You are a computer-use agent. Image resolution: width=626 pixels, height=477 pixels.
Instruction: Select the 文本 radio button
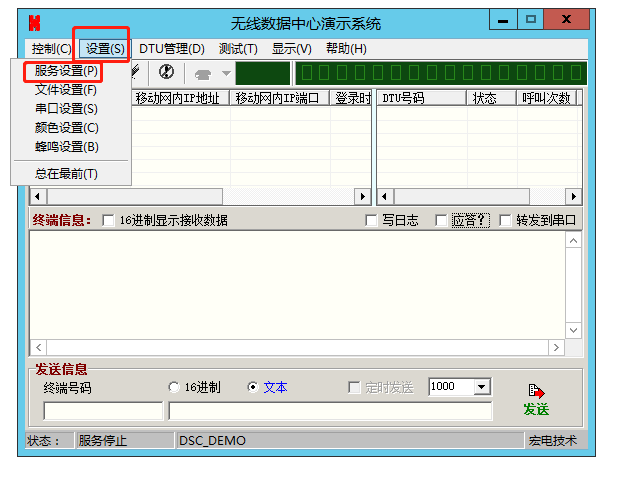[252, 387]
